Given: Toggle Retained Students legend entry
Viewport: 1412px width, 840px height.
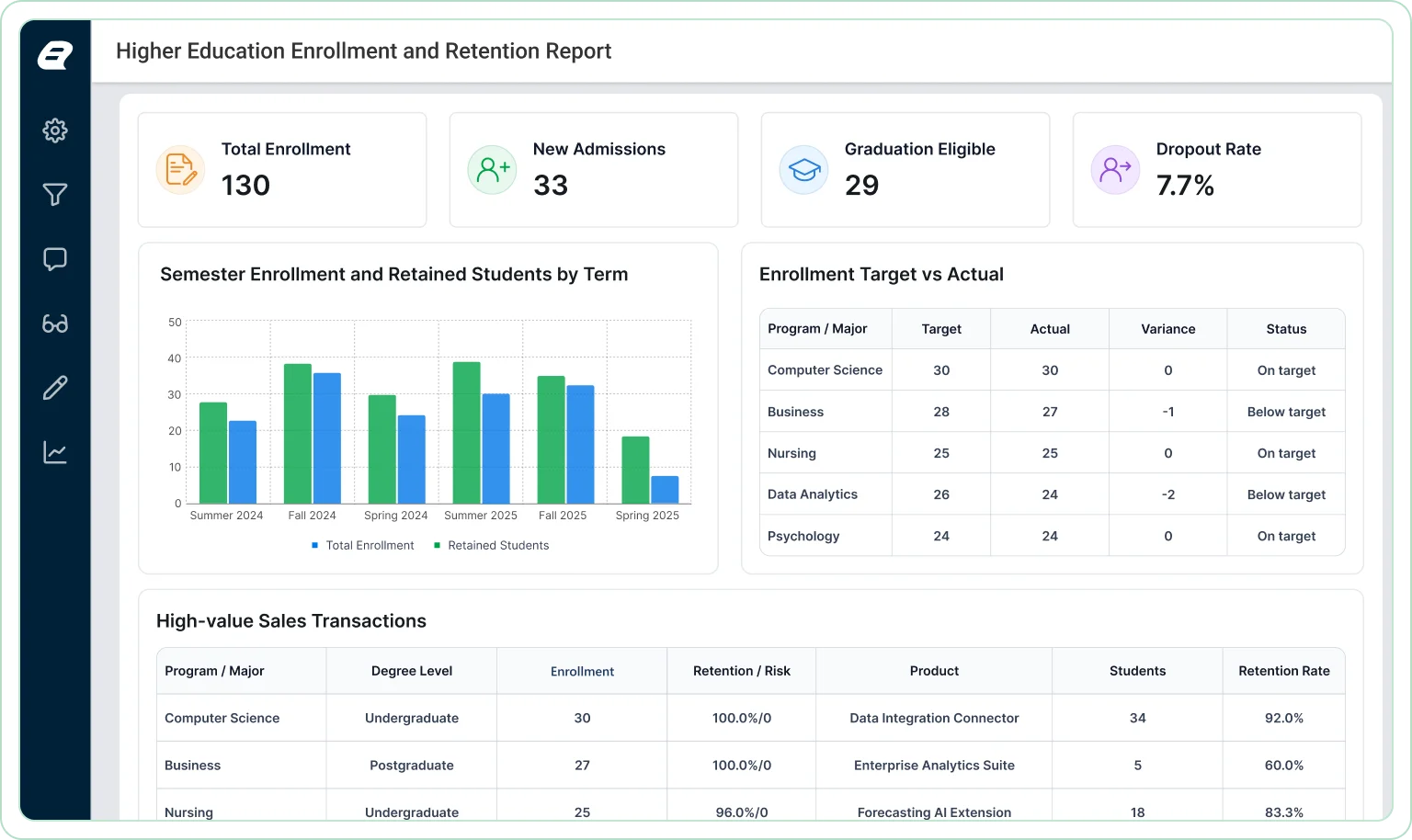Looking at the screenshot, I should point(492,545).
